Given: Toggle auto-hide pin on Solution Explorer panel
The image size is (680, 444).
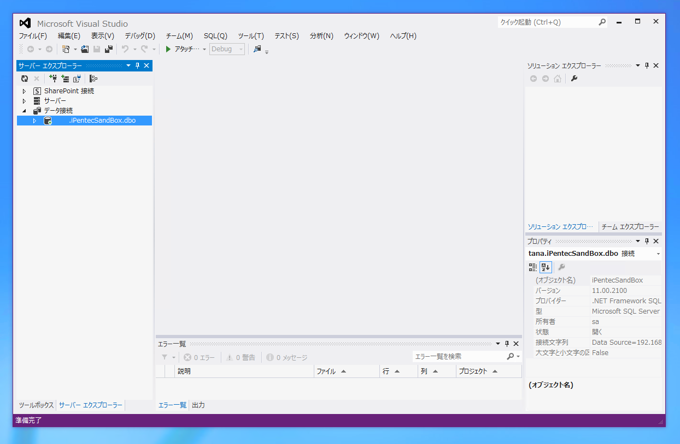Looking at the screenshot, I should pos(647,65).
